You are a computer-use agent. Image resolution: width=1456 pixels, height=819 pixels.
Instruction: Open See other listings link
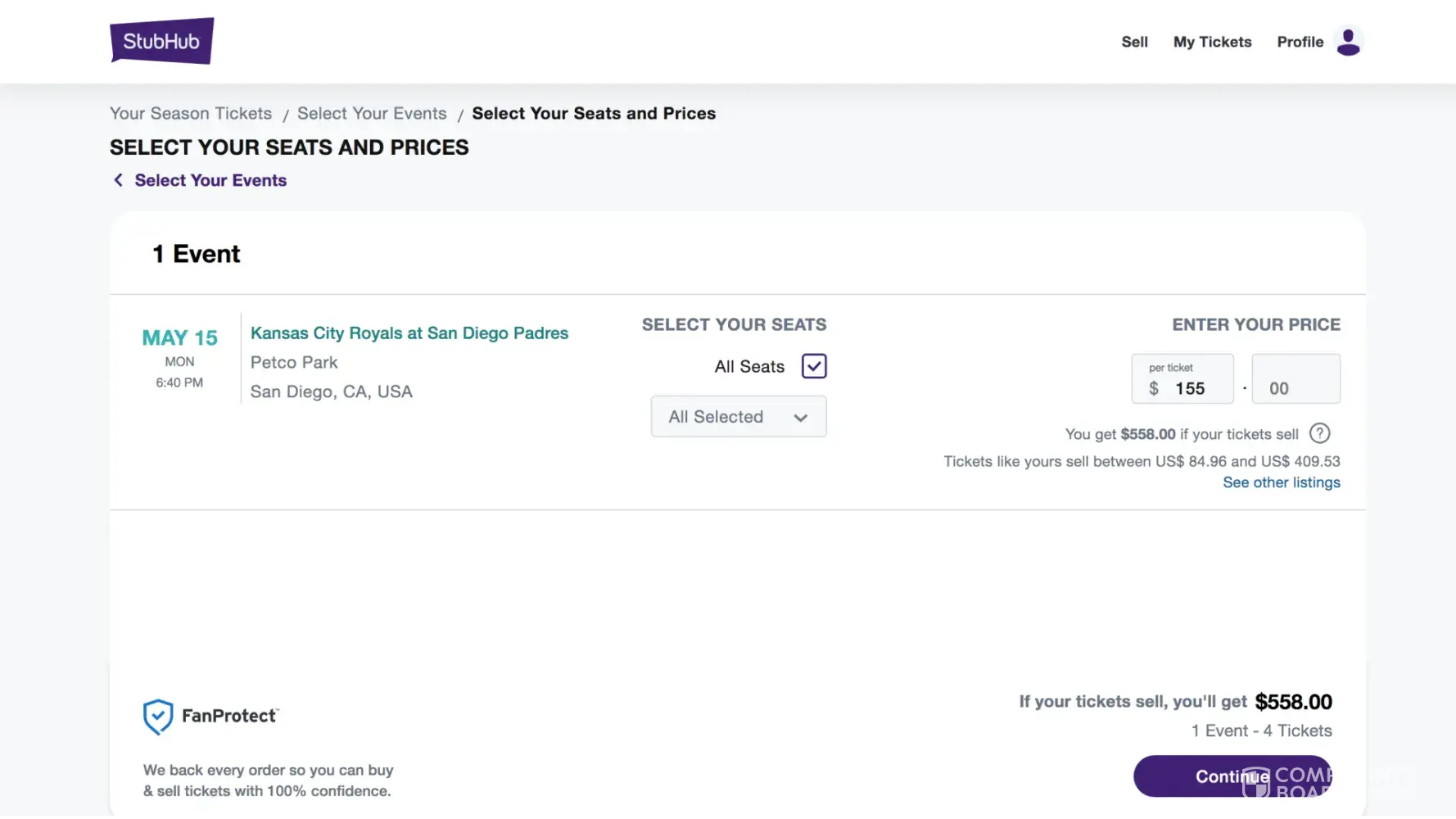click(x=1281, y=482)
